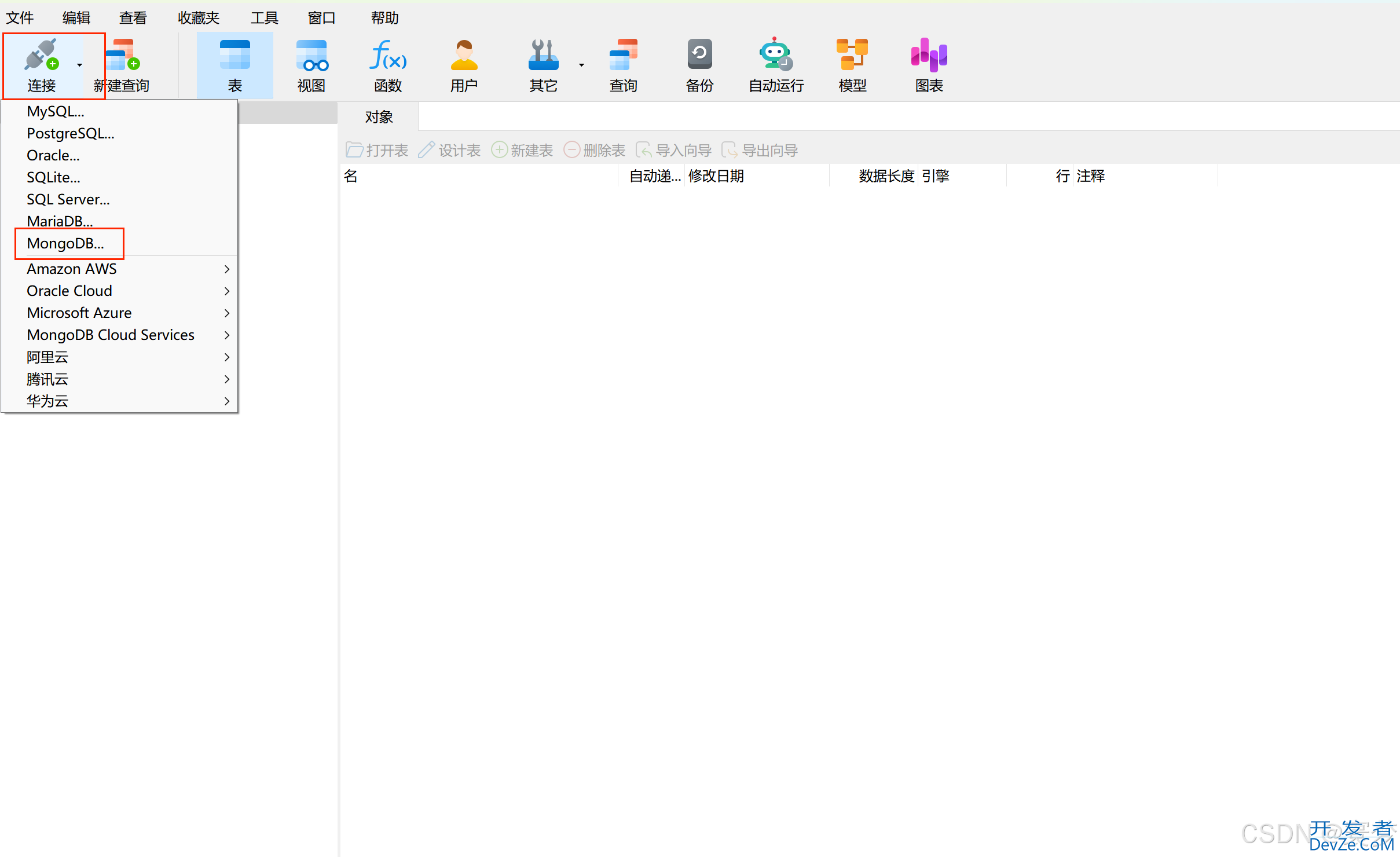This screenshot has width=1400, height=857.
Task: Launch the 导入向导 import wizard
Action: pos(673,151)
